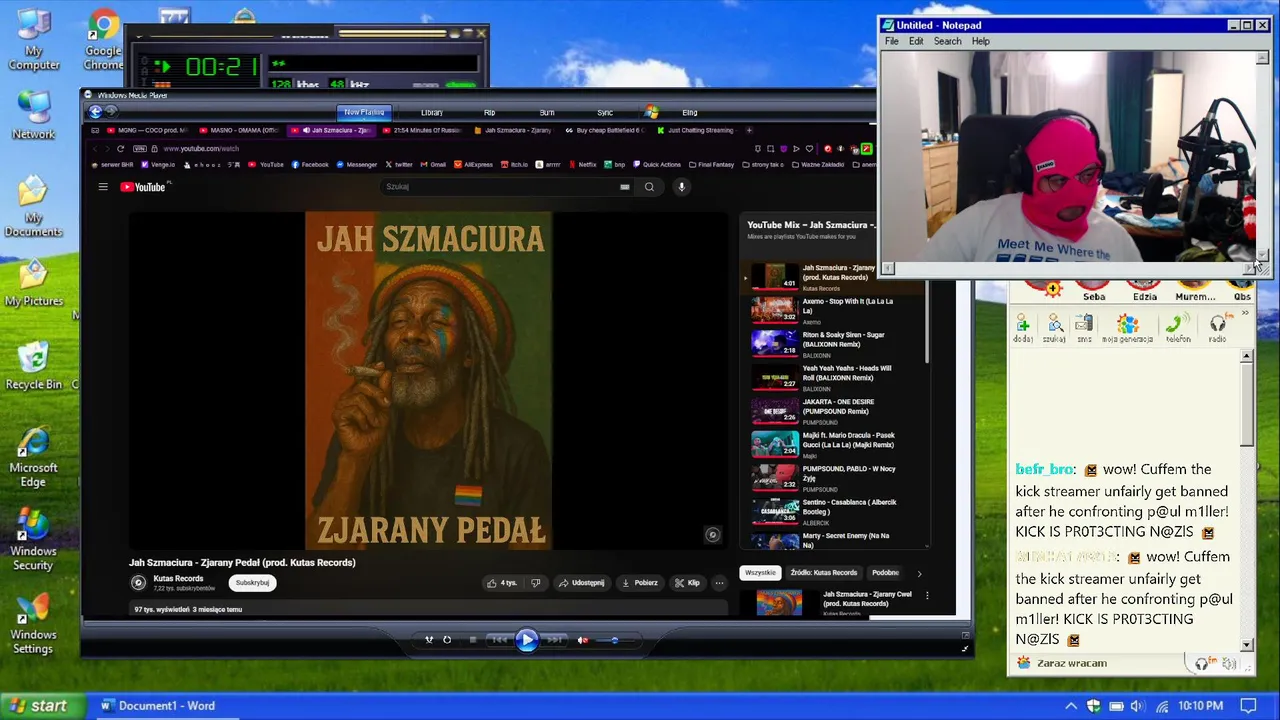Open the Rip tab
This screenshot has height=720, width=1280.
click(489, 113)
